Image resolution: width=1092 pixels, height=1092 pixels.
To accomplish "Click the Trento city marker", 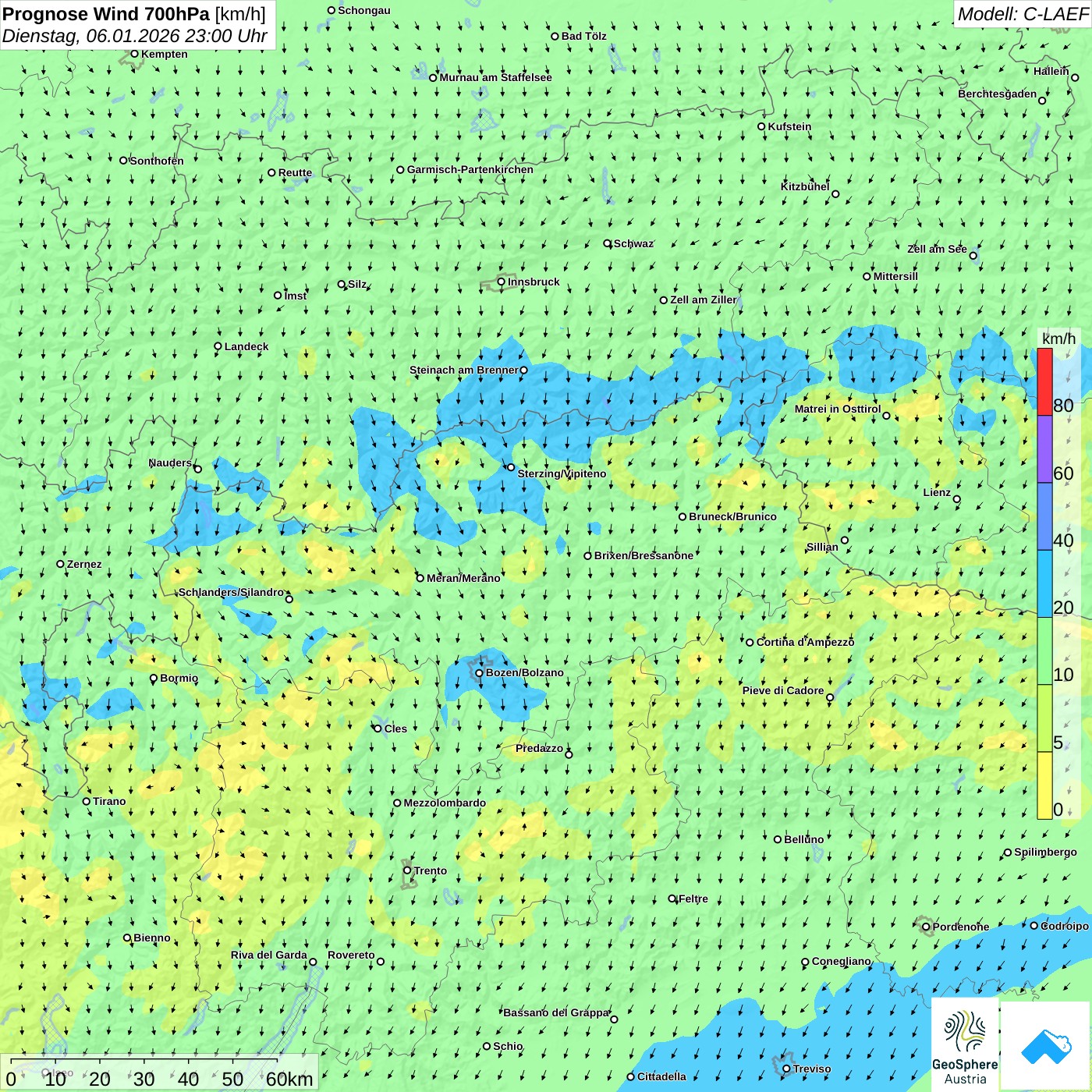I will [407, 870].
